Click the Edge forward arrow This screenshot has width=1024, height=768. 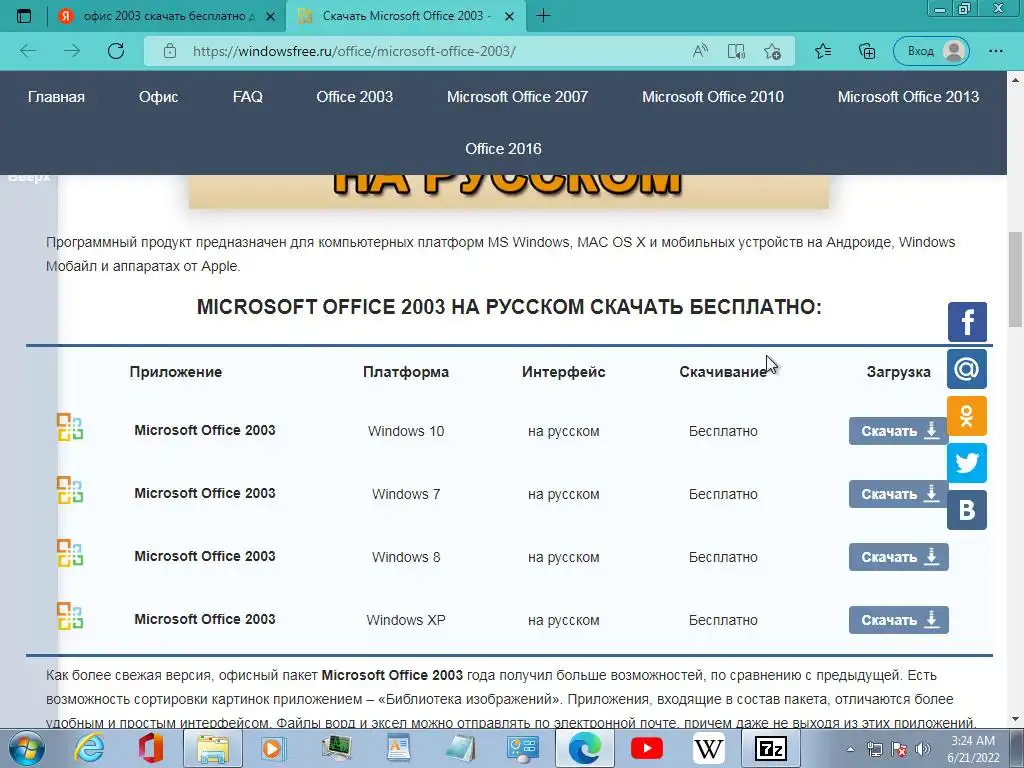point(72,51)
